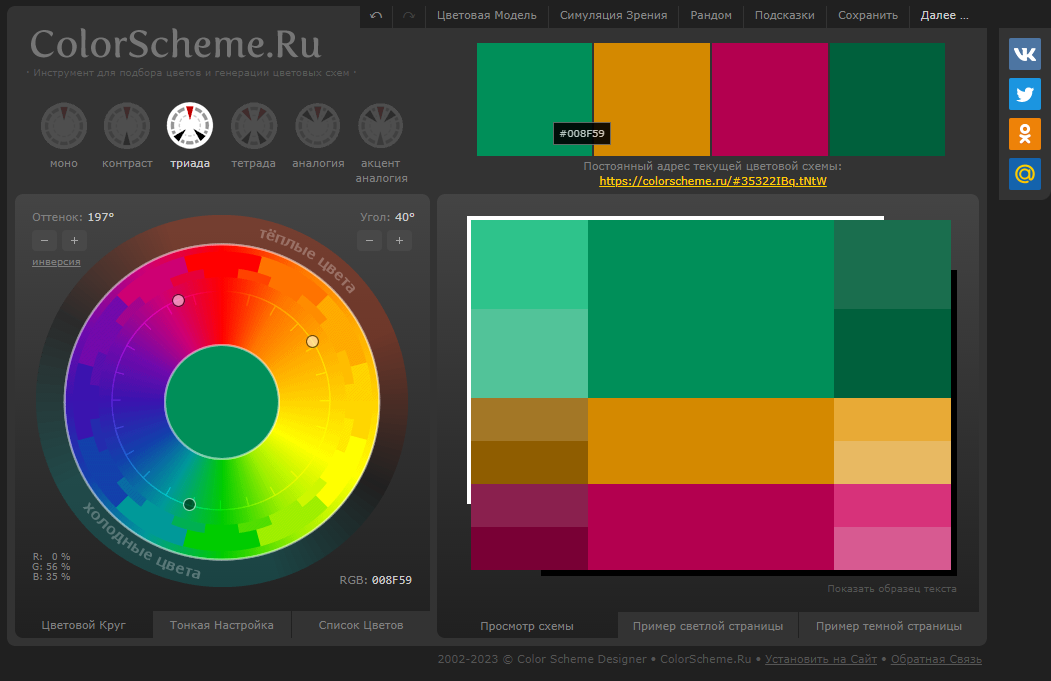This screenshot has width=1051, height=681.
Task: Click инверсия to invert the hue
Action: click(56, 262)
